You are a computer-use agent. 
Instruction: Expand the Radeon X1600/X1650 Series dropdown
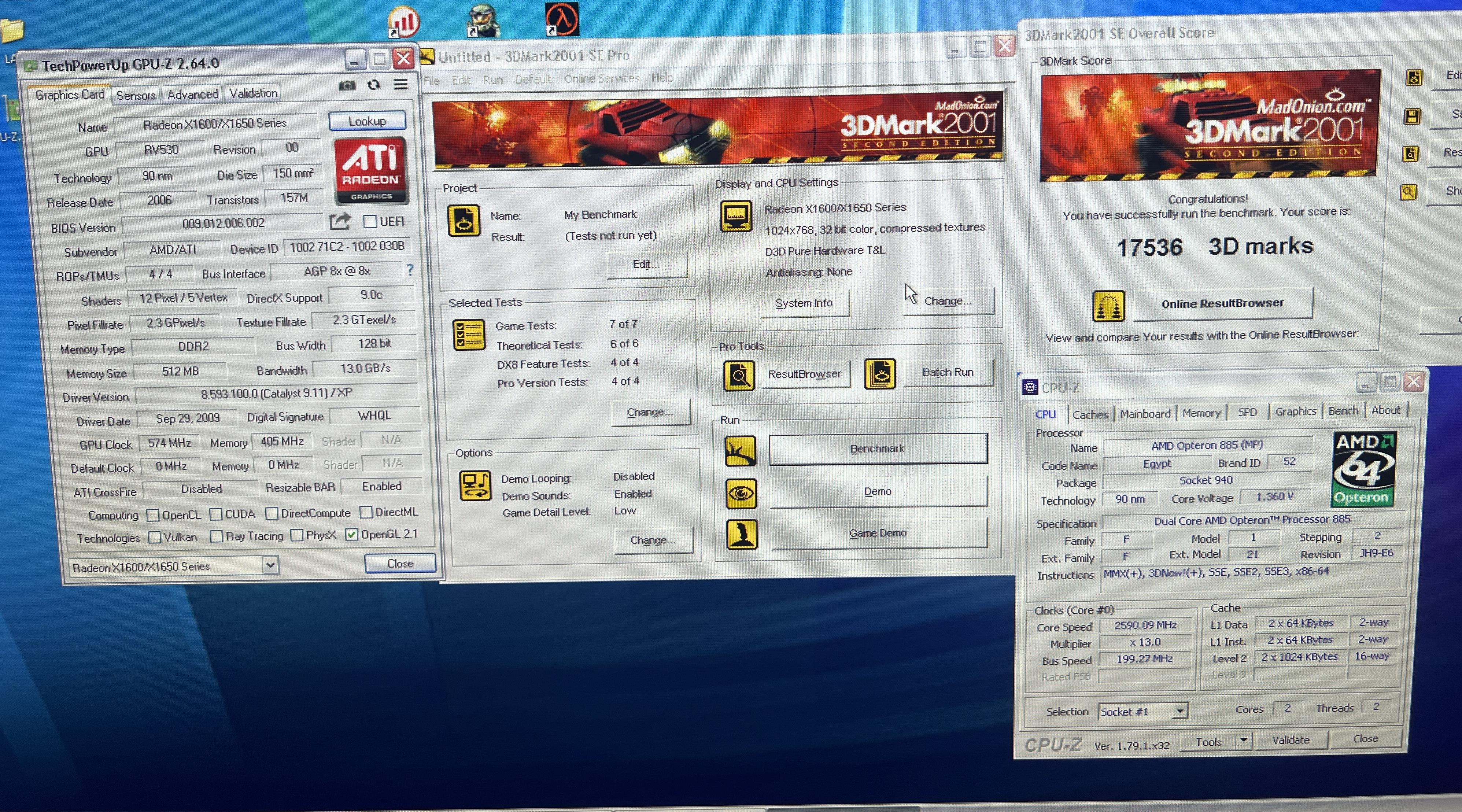[271, 565]
